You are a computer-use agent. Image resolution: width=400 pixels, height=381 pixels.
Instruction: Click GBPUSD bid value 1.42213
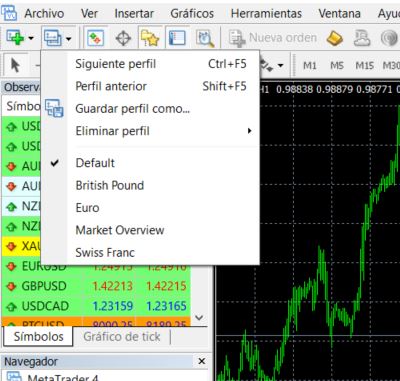(113, 286)
